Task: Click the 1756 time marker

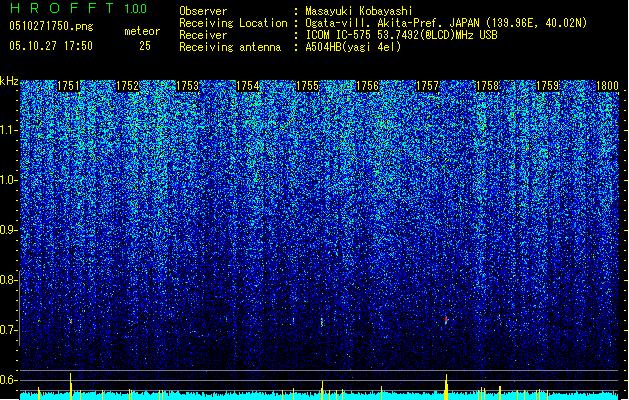Action: click(367, 86)
